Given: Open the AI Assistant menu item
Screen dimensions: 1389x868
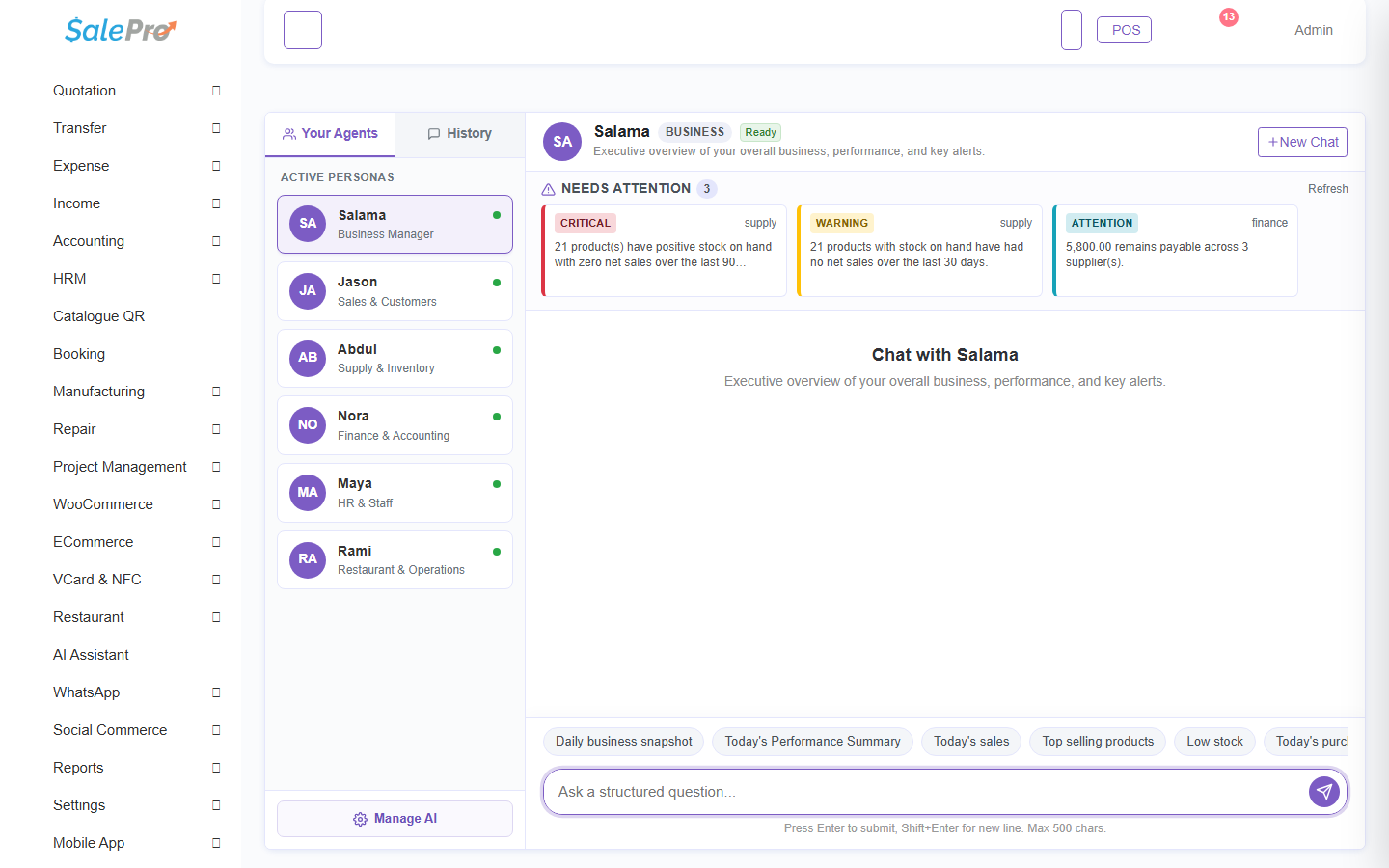Looking at the screenshot, I should tap(91, 655).
